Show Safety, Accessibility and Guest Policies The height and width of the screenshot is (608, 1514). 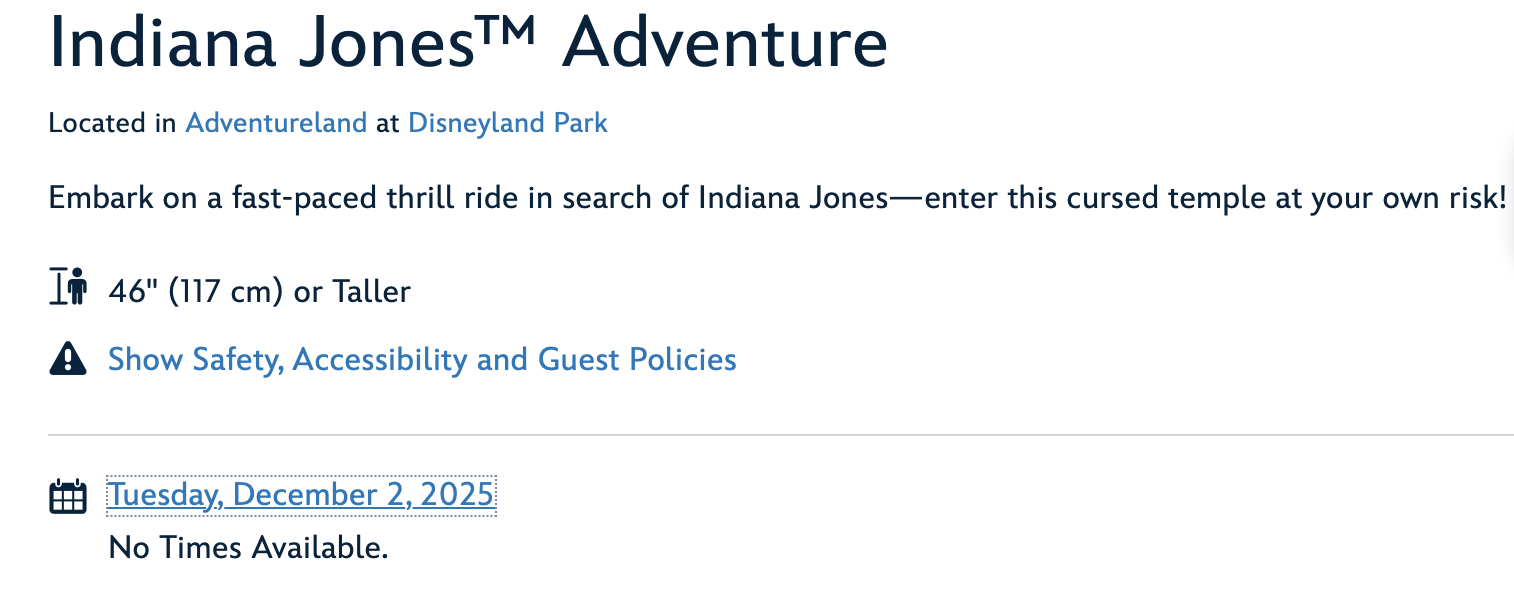click(421, 359)
